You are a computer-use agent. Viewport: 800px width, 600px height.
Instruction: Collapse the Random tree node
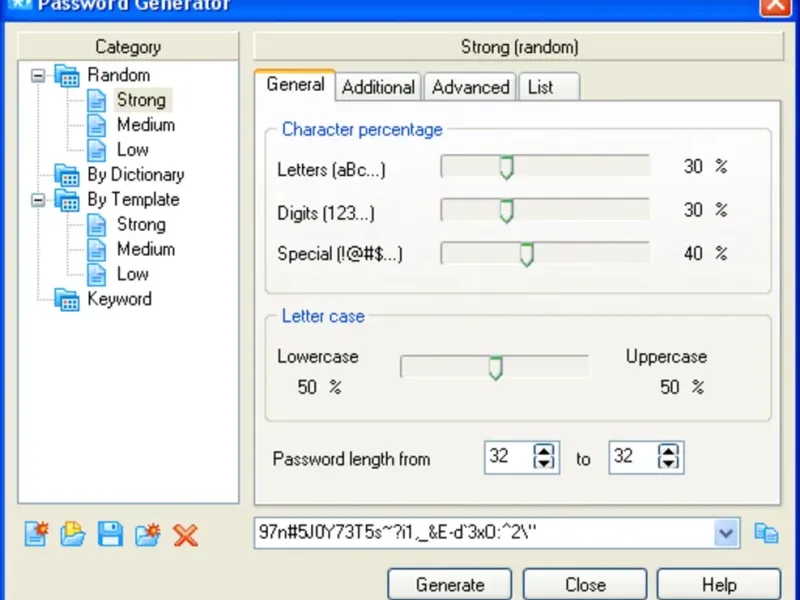(38, 76)
